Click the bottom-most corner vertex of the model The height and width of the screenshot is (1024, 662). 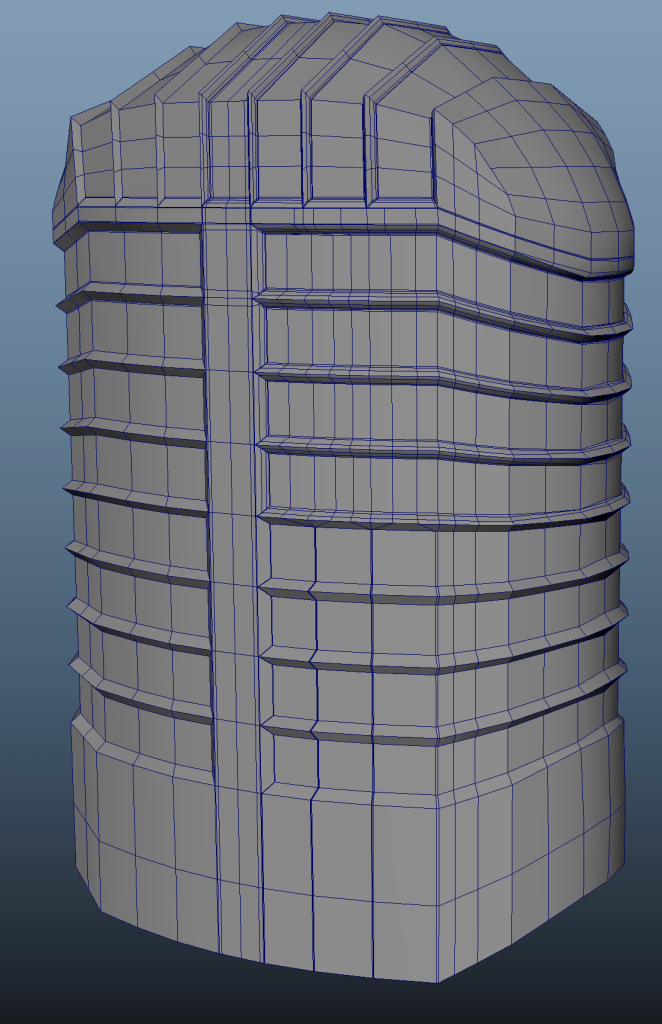437,982
